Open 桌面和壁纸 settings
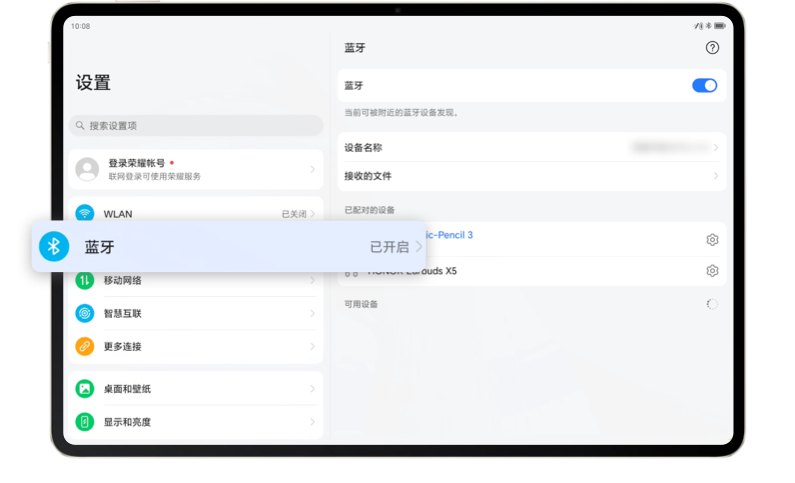This screenshot has height=483, width=795. pos(196,389)
